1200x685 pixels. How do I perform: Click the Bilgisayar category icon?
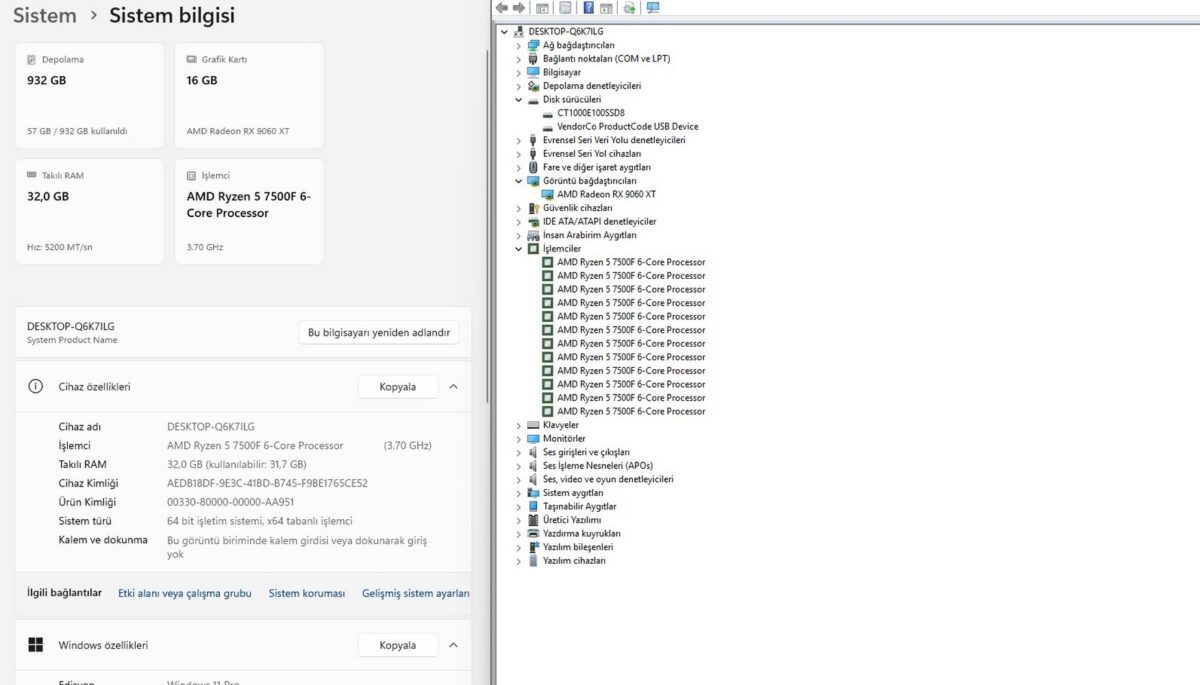533,72
